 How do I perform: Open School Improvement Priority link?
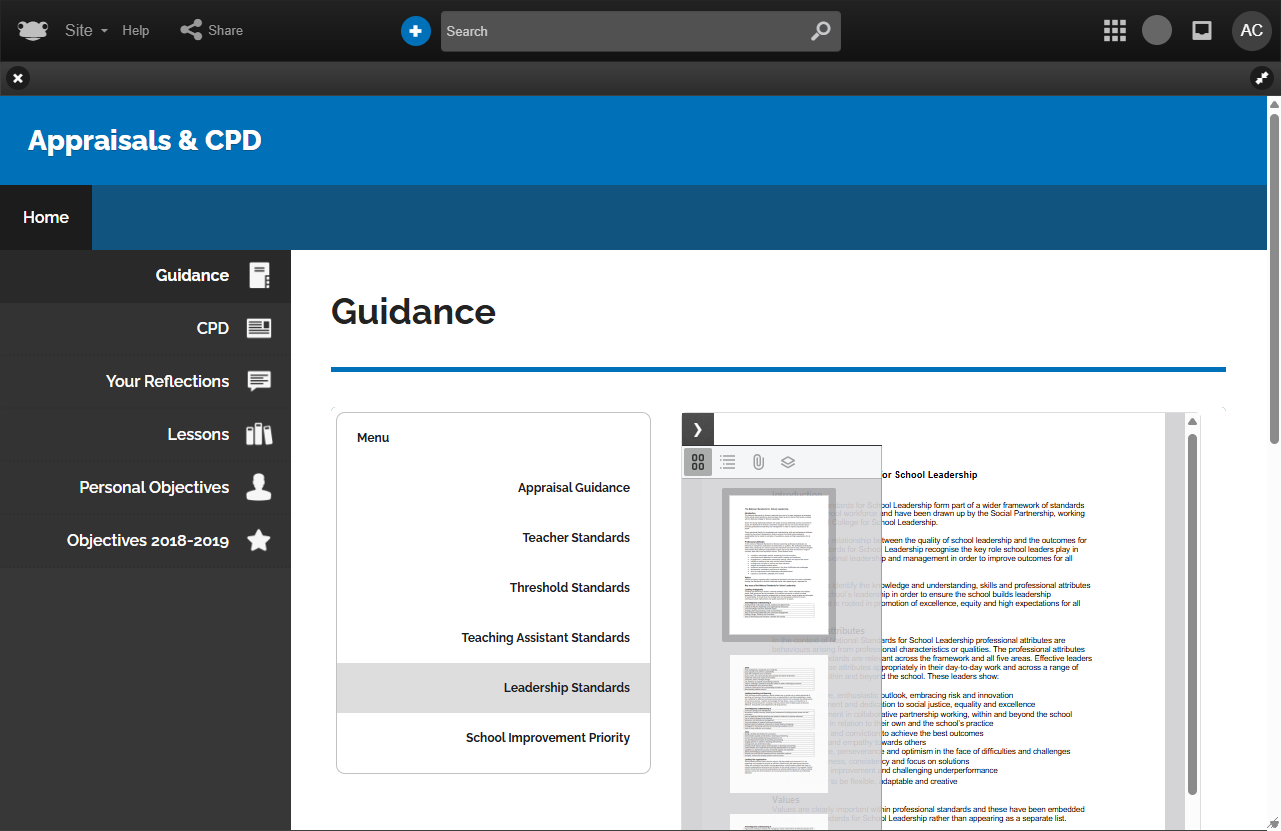(547, 738)
